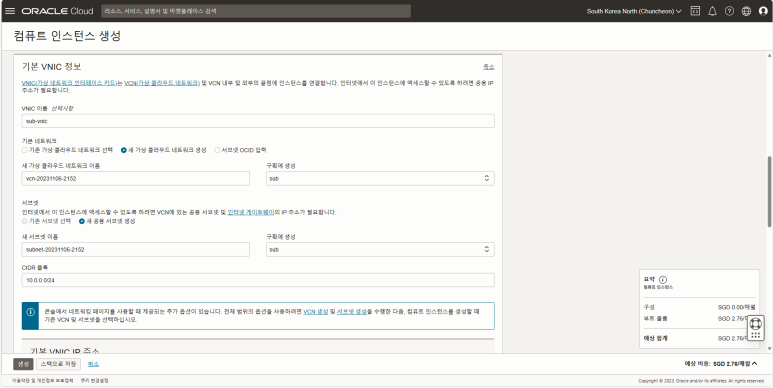This screenshot has height=388, width=773.
Task: Click the CIDR 블록 field 10.0.0.0/24
Action: 258,280
